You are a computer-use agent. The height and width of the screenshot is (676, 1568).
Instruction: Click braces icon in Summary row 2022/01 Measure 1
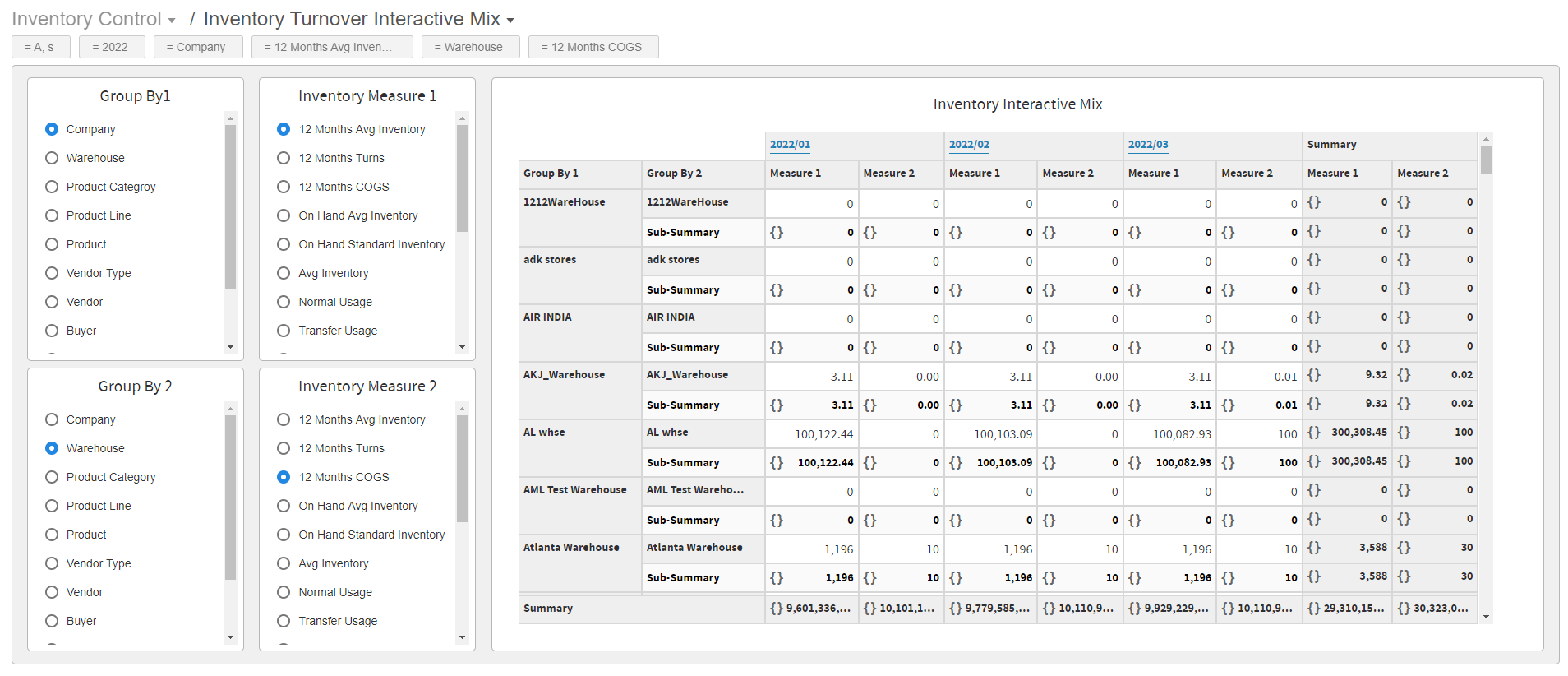[x=777, y=609]
